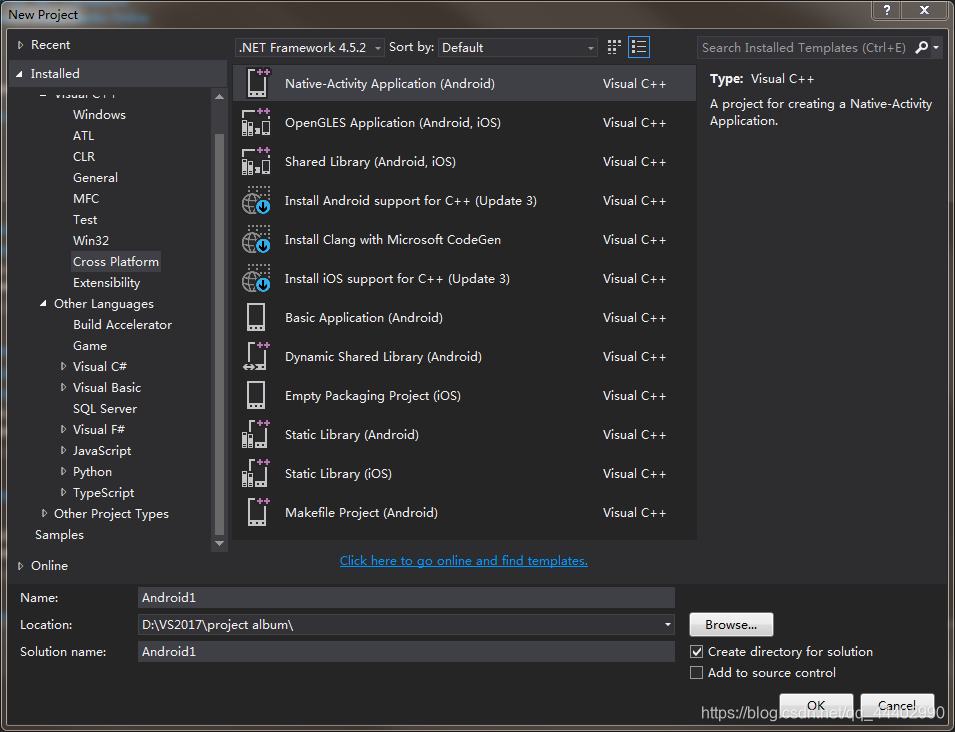955x732 pixels.
Task: Toggle Create directory for solution checkbox
Action: 697,652
